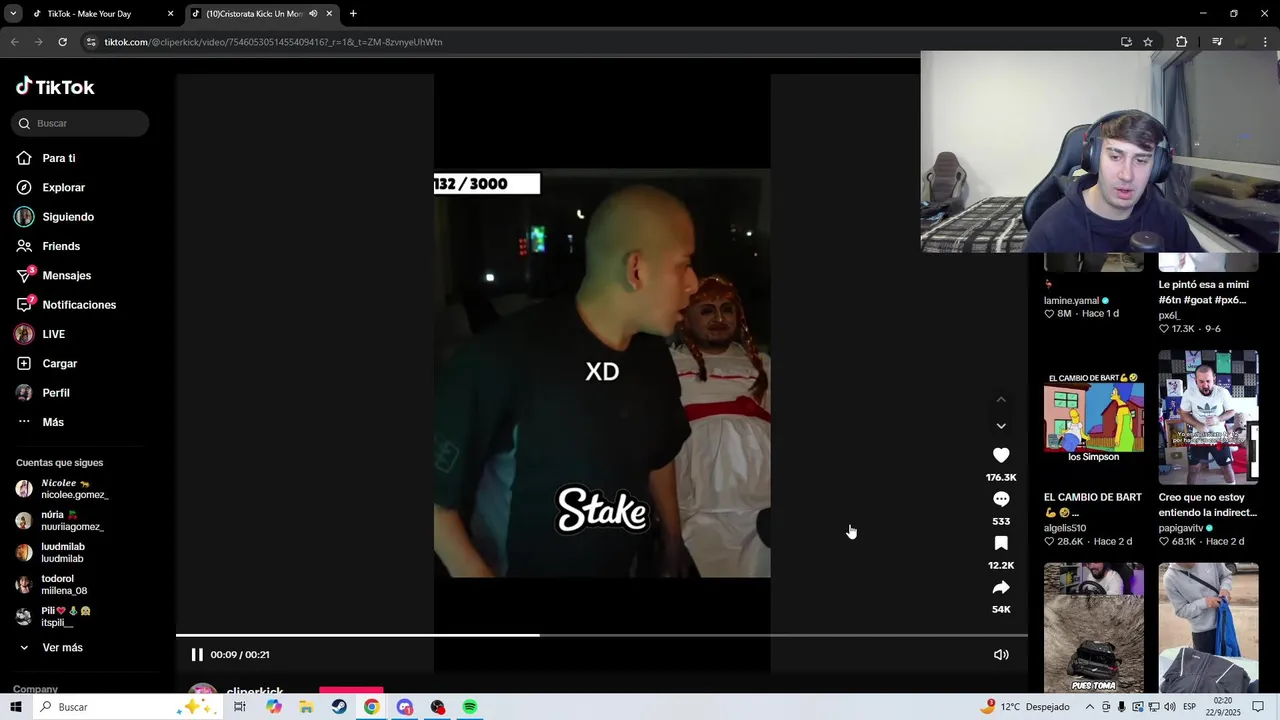Focus the Buscar search field
The image size is (1280, 720).
(80, 123)
